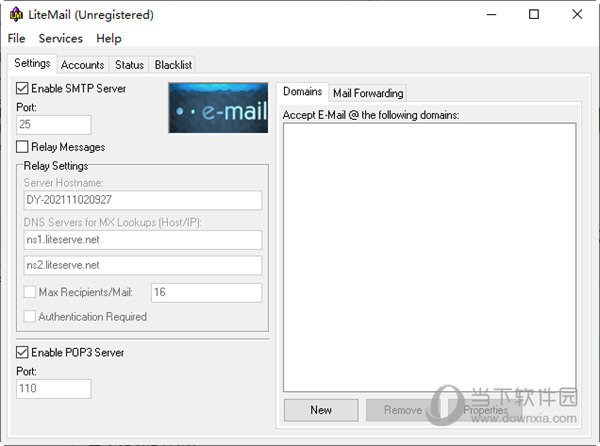Minimize the LiteMail window
The width and height of the screenshot is (600, 446).
pos(491,15)
